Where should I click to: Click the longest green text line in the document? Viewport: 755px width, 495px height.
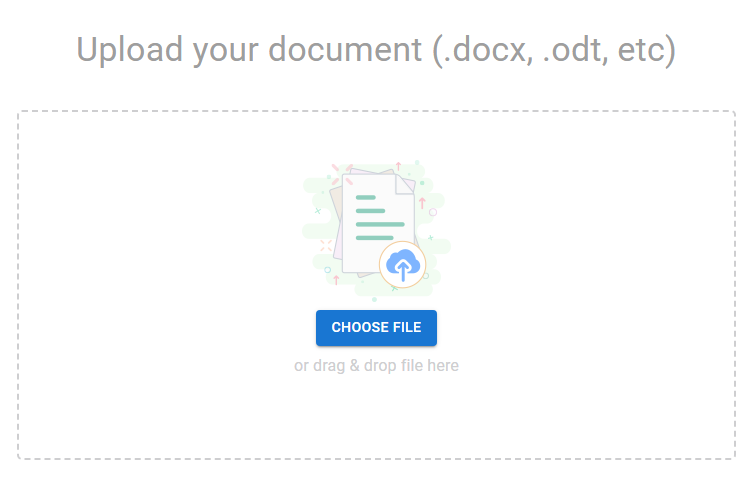(380, 224)
